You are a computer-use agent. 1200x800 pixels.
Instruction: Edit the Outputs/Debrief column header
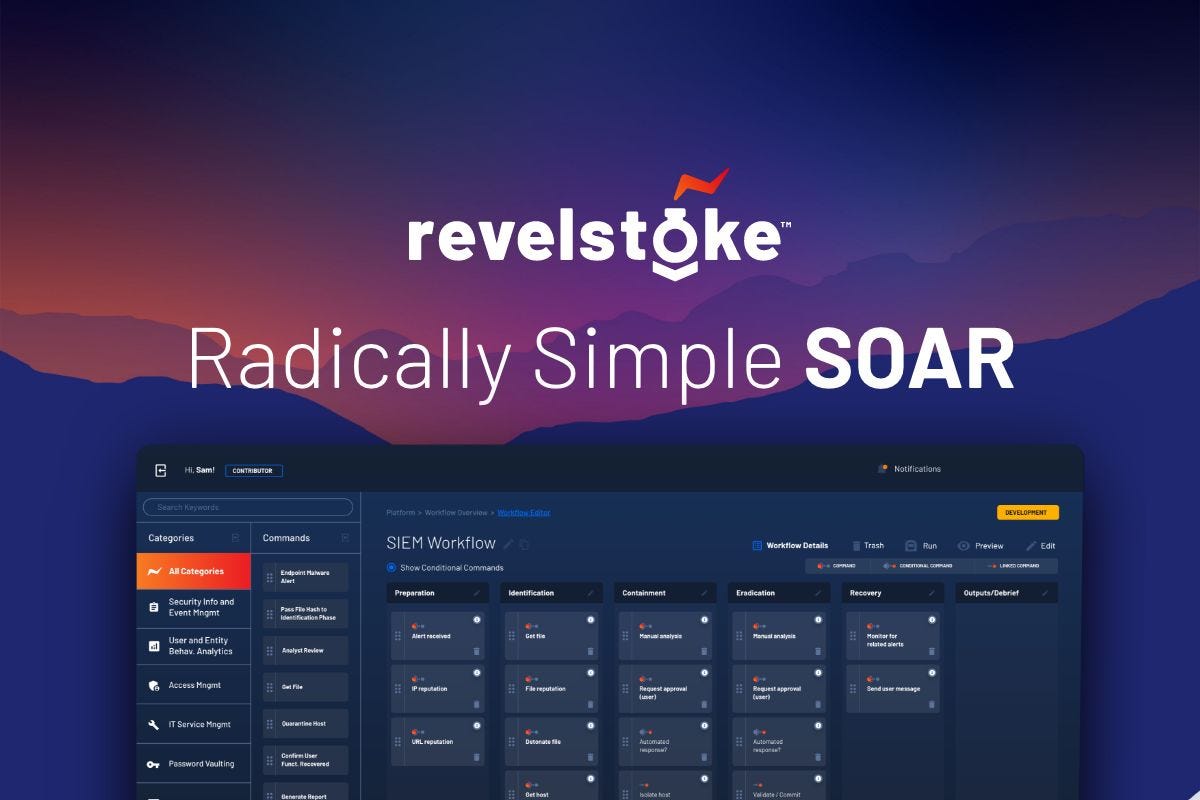tap(1045, 593)
